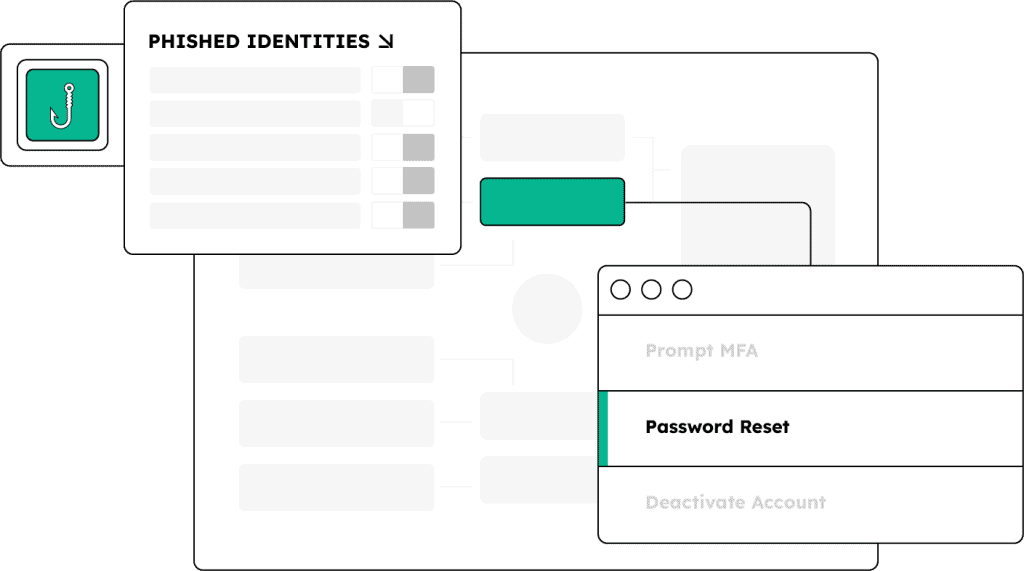Click the arrow next to Phished Identities
The height and width of the screenshot is (571, 1024).
tap(385, 42)
